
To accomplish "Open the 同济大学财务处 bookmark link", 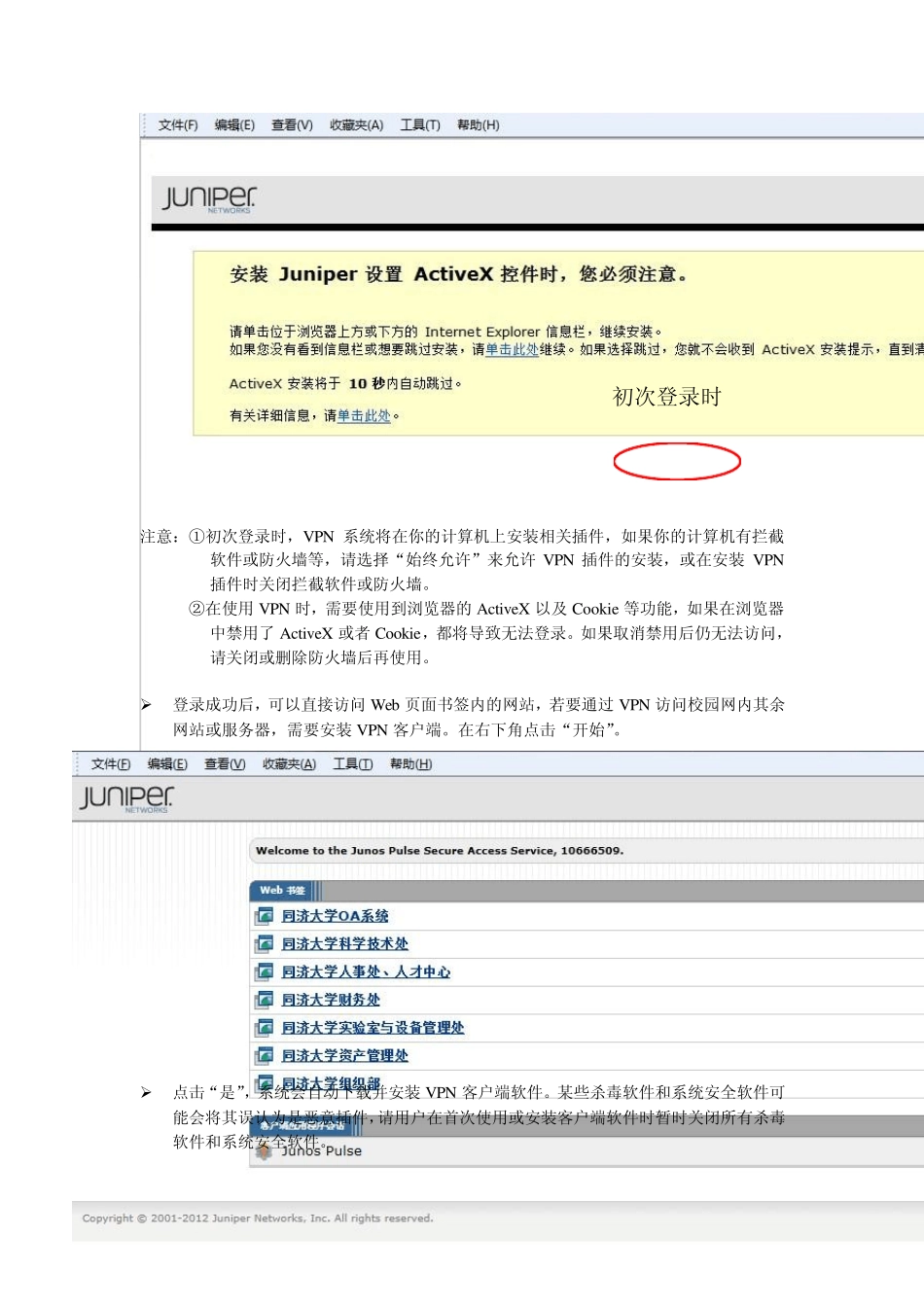I will point(331,1000).
